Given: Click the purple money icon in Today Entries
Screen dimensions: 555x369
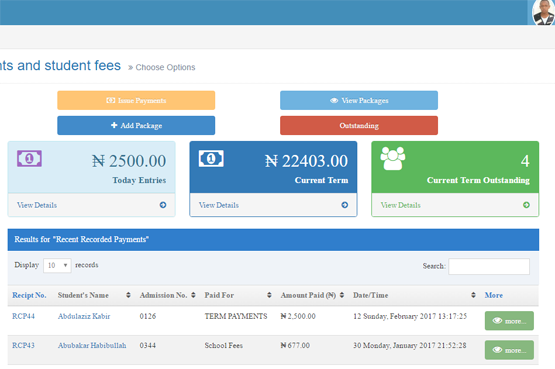Looking at the screenshot, I should coord(29,158).
